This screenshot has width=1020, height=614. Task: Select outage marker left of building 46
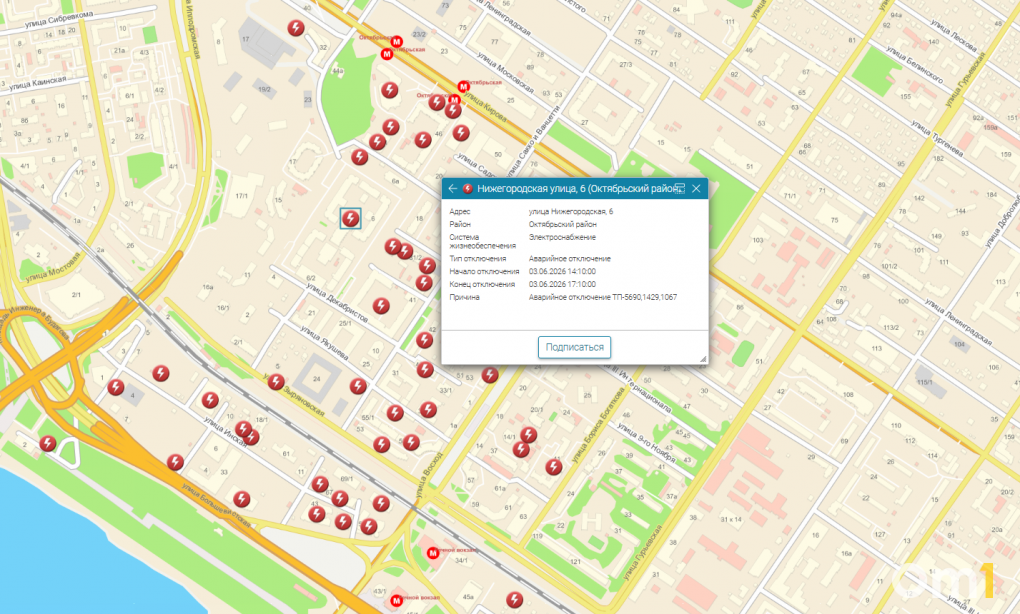coord(423,139)
